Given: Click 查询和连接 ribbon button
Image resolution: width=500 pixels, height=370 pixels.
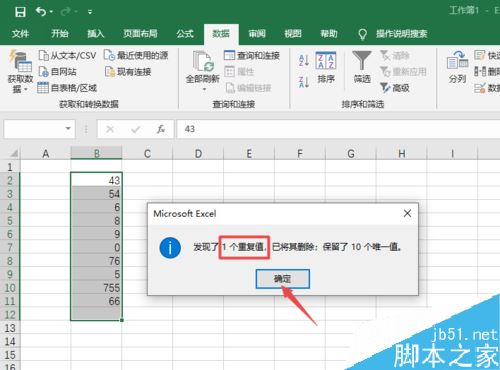Looking at the screenshot, I should (252, 55).
